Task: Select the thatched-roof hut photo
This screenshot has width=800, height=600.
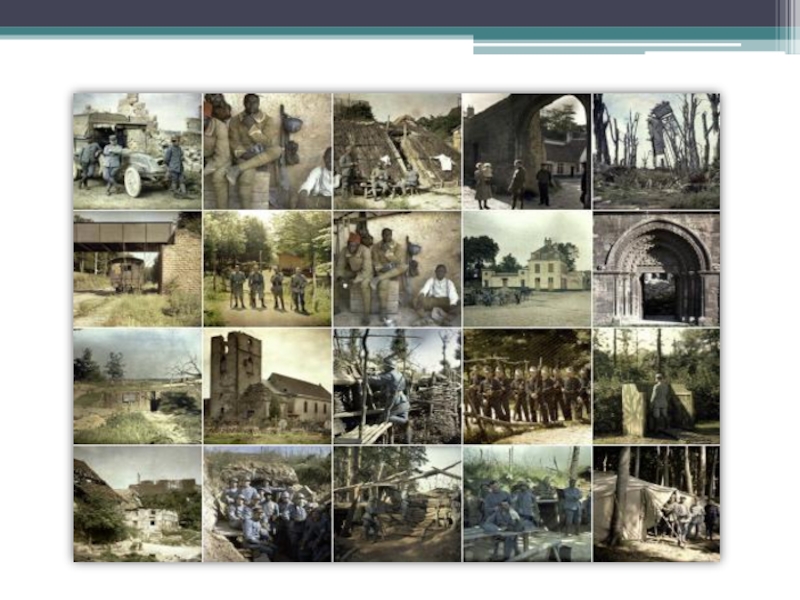Action: tap(397, 151)
